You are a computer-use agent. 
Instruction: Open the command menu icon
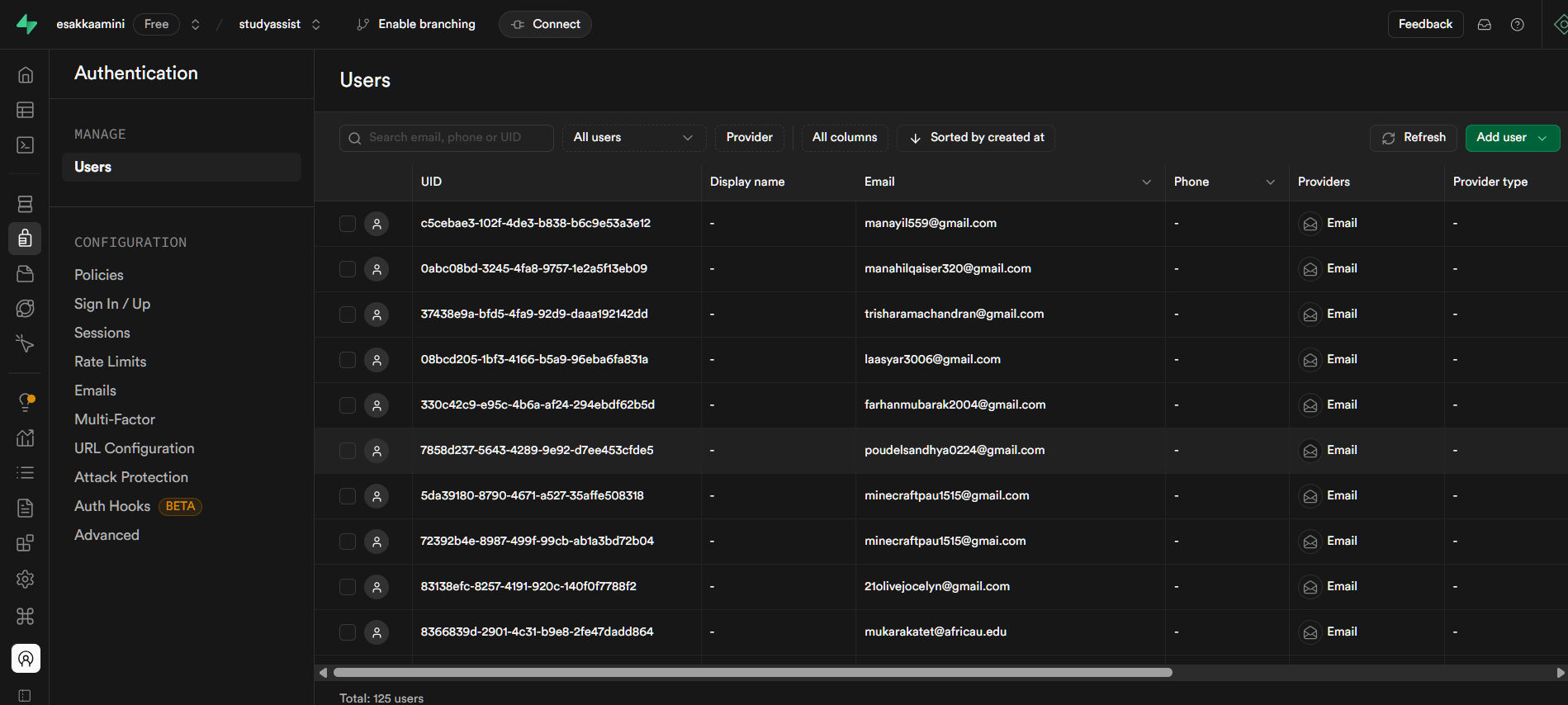coord(26,616)
